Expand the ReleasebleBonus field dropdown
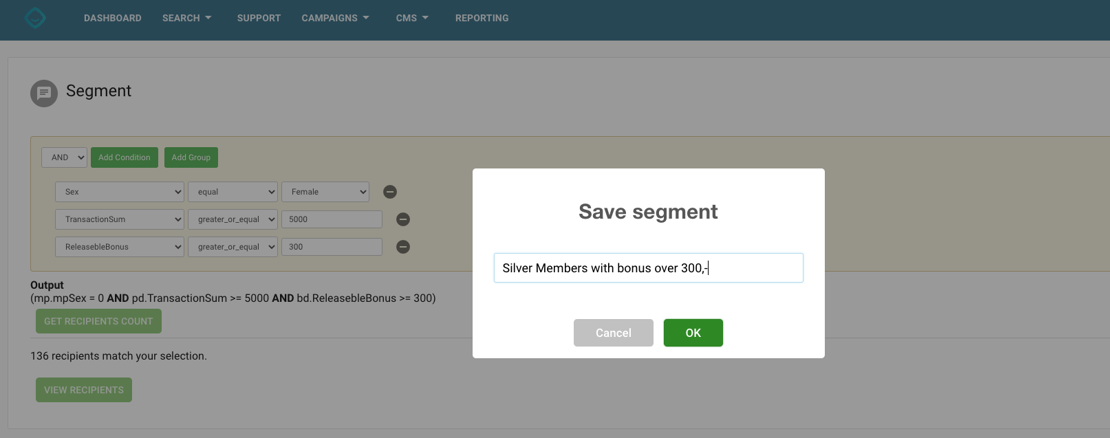This screenshot has height=438, width=1110. [119, 247]
